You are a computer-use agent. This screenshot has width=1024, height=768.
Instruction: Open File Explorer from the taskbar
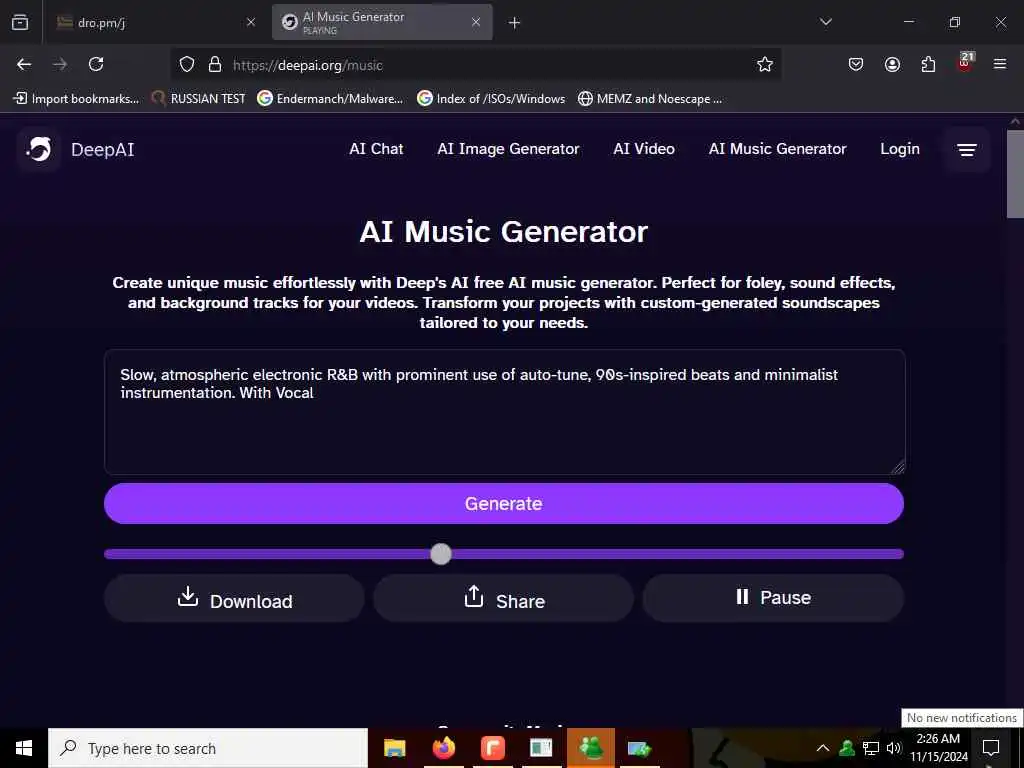coord(394,748)
